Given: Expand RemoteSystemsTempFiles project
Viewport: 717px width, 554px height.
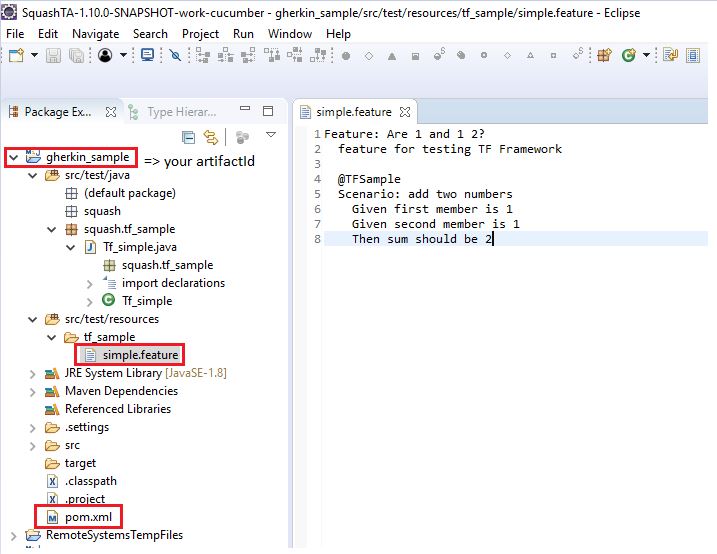Looking at the screenshot, I should tap(14, 536).
